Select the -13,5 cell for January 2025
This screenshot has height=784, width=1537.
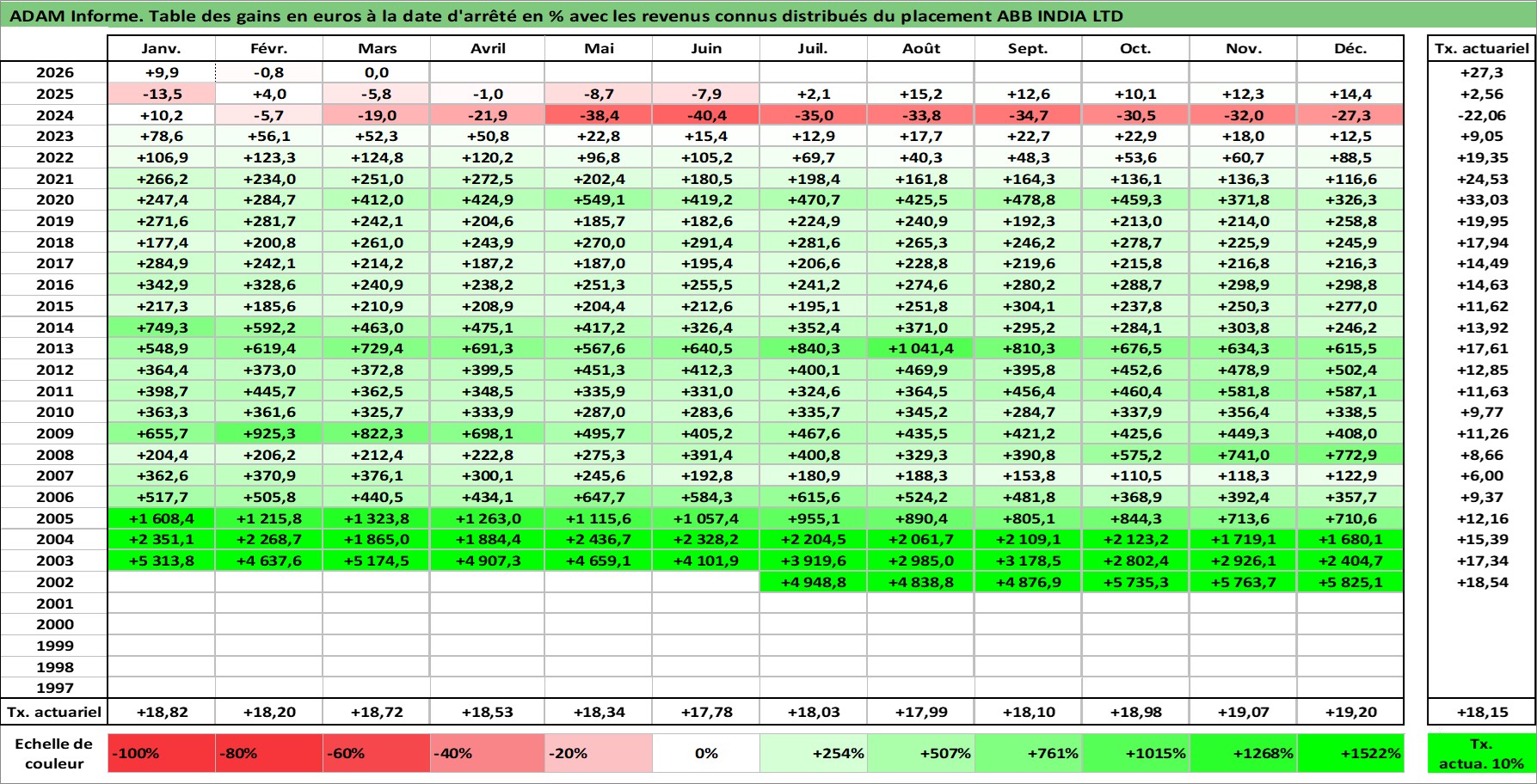pos(162,94)
